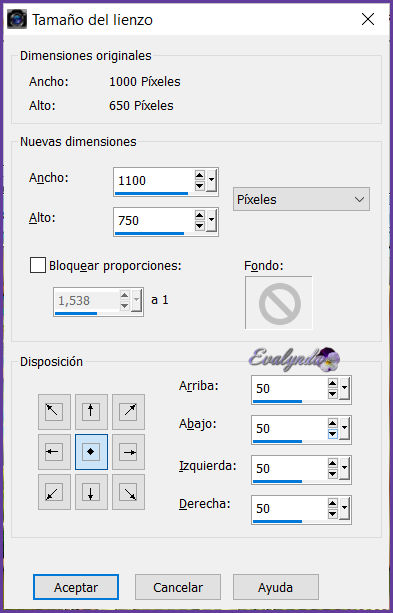The width and height of the screenshot is (393, 613).
Task: Enable the Bloquear proporciones checkbox
Action: tap(38, 265)
